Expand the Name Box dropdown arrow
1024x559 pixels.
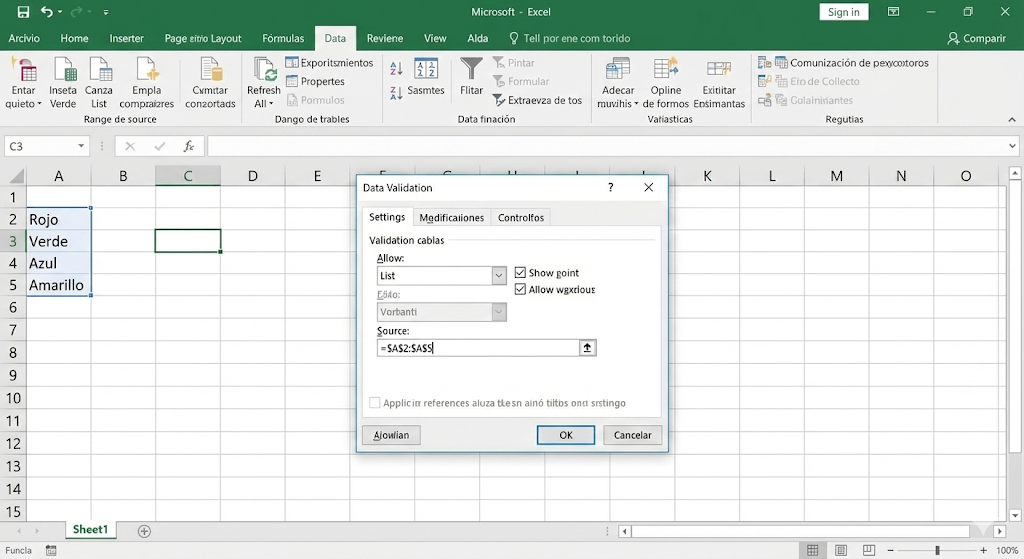[80, 146]
